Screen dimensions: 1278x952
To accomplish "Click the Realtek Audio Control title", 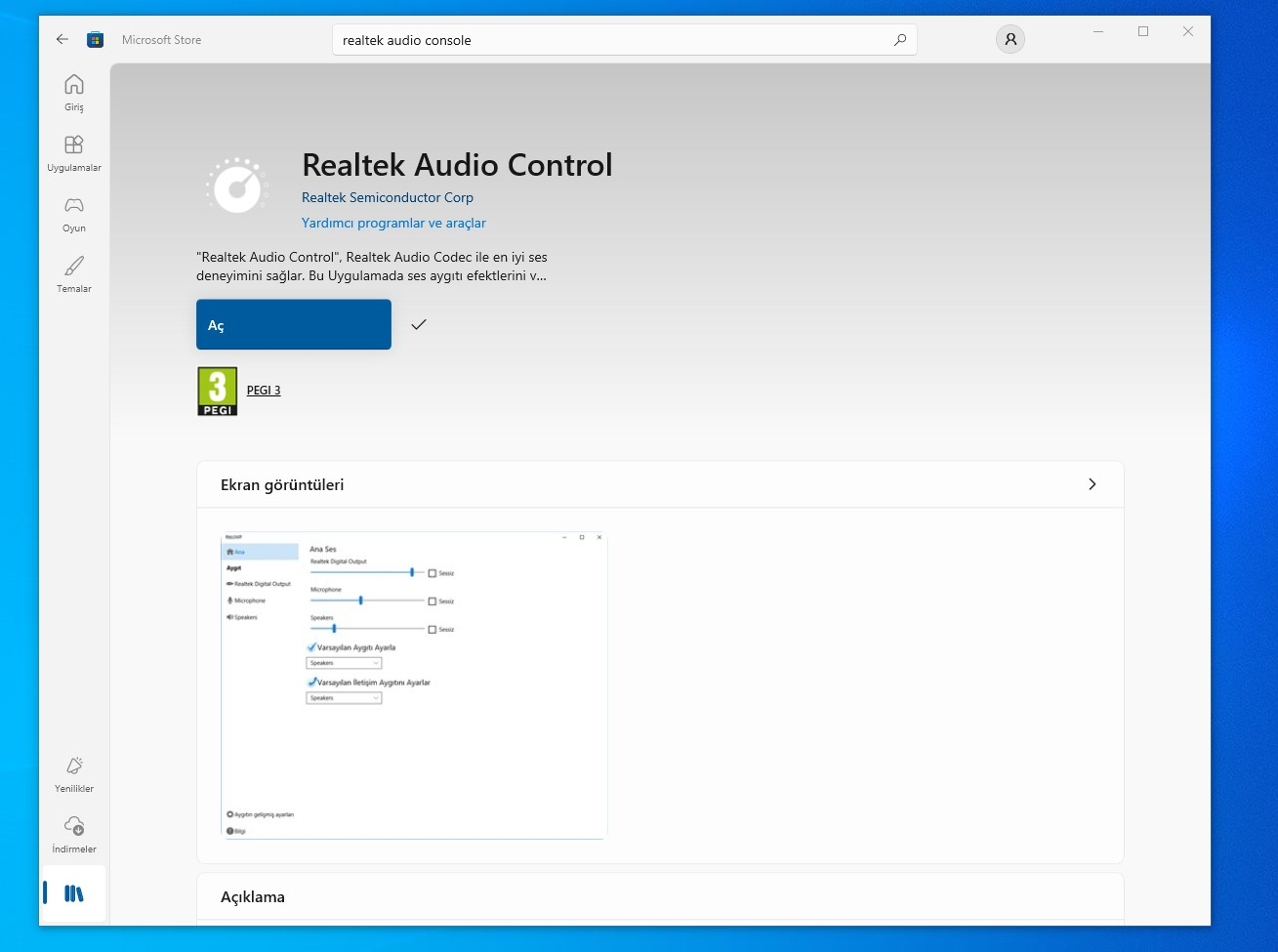I will pyautogui.click(x=457, y=164).
